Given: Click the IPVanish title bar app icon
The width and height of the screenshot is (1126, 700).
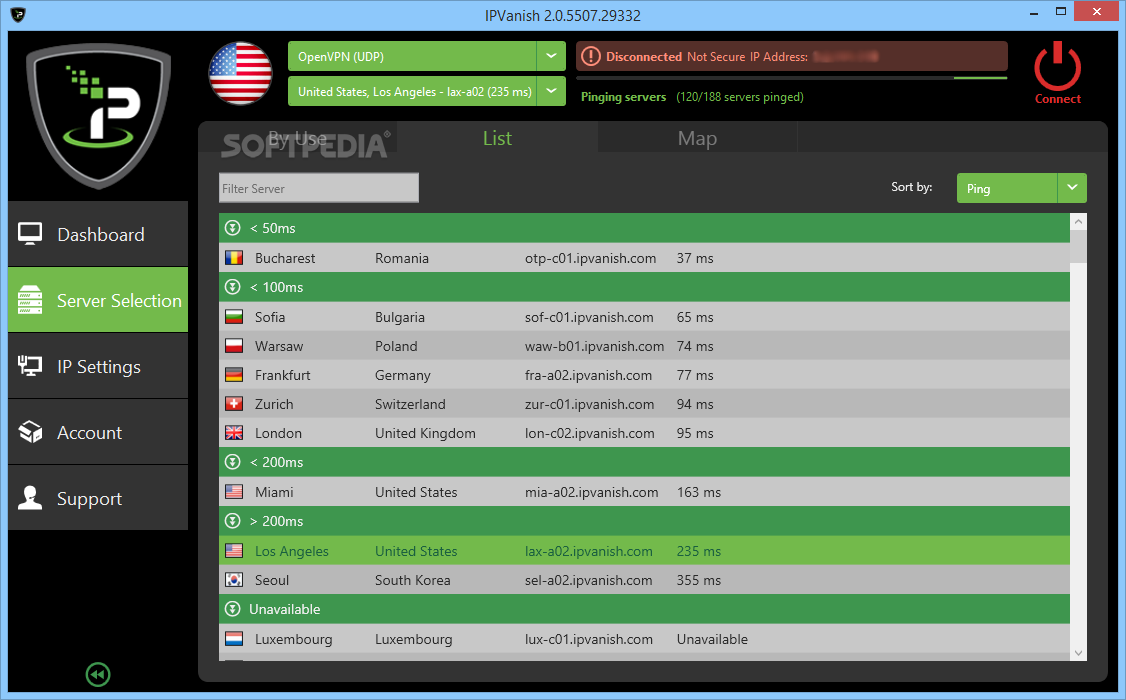Looking at the screenshot, I should coord(18,14).
